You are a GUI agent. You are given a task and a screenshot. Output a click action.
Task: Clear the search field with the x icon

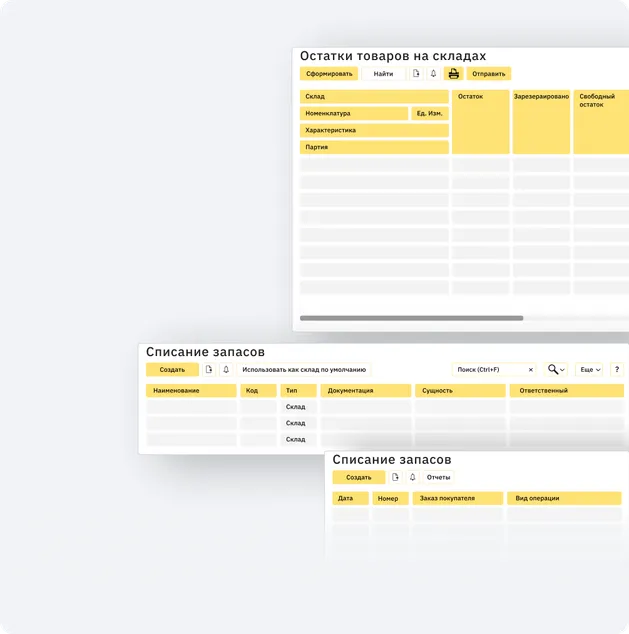click(x=530, y=370)
